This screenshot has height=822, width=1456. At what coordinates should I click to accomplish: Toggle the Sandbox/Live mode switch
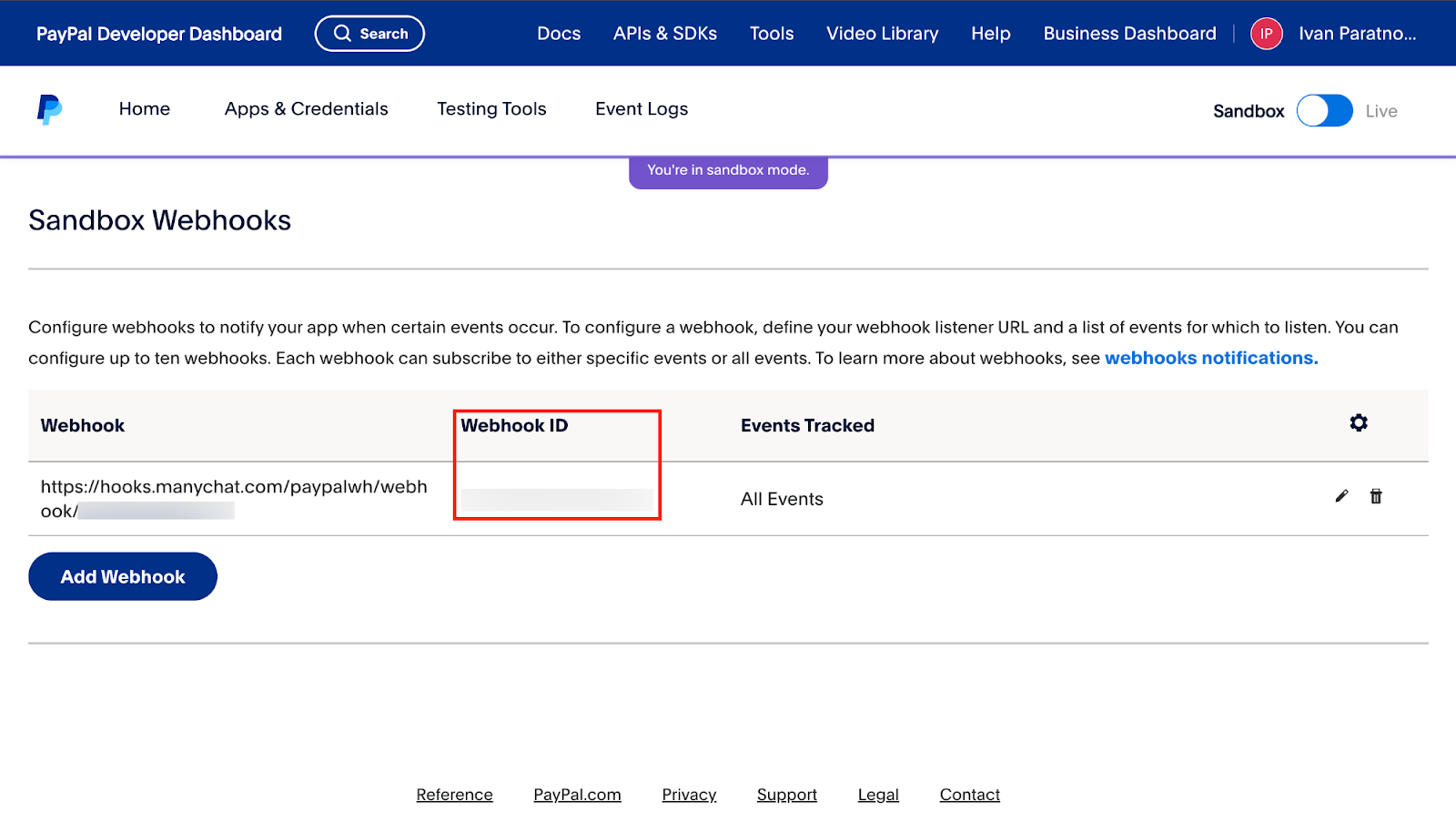click(1324, 111)
